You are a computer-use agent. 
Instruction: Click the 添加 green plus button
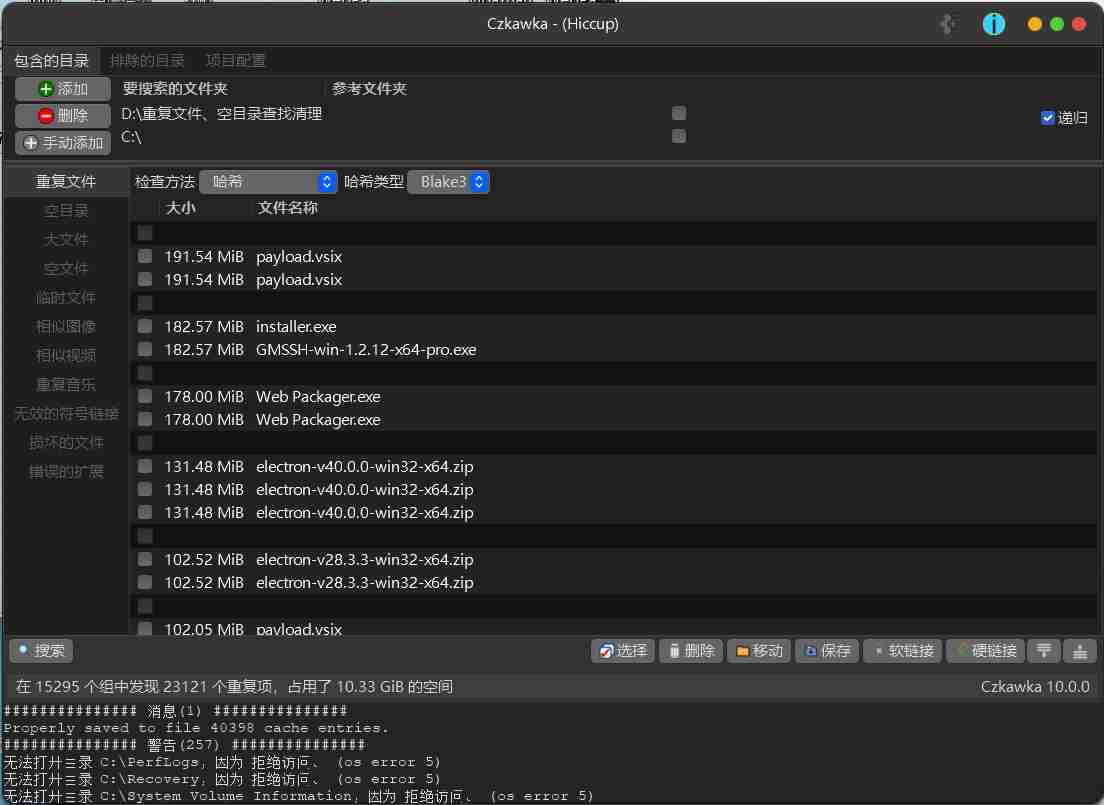click(x=62, y=89)
